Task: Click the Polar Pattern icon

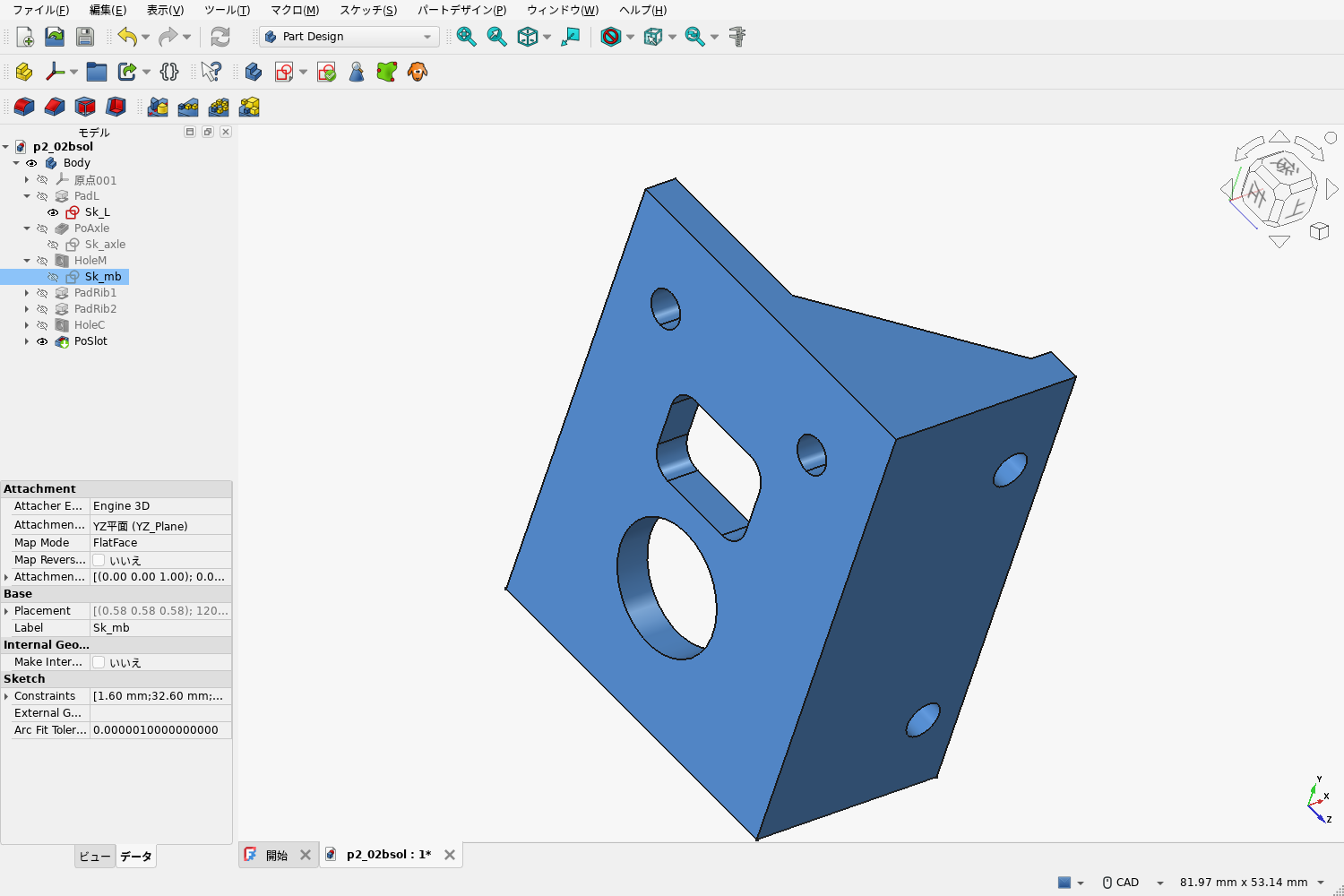Action: coord(219,108)
